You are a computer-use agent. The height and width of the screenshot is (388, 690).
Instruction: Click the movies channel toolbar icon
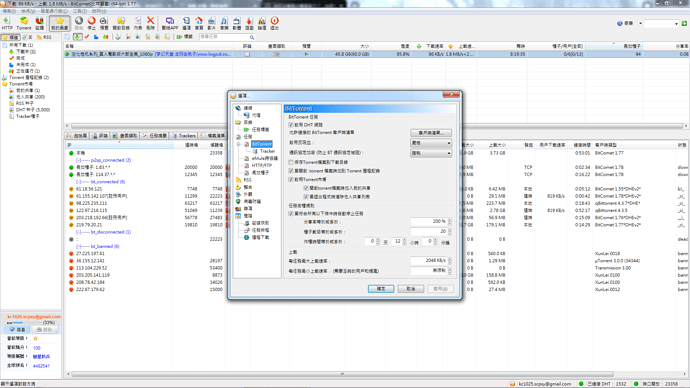[212, 23]
